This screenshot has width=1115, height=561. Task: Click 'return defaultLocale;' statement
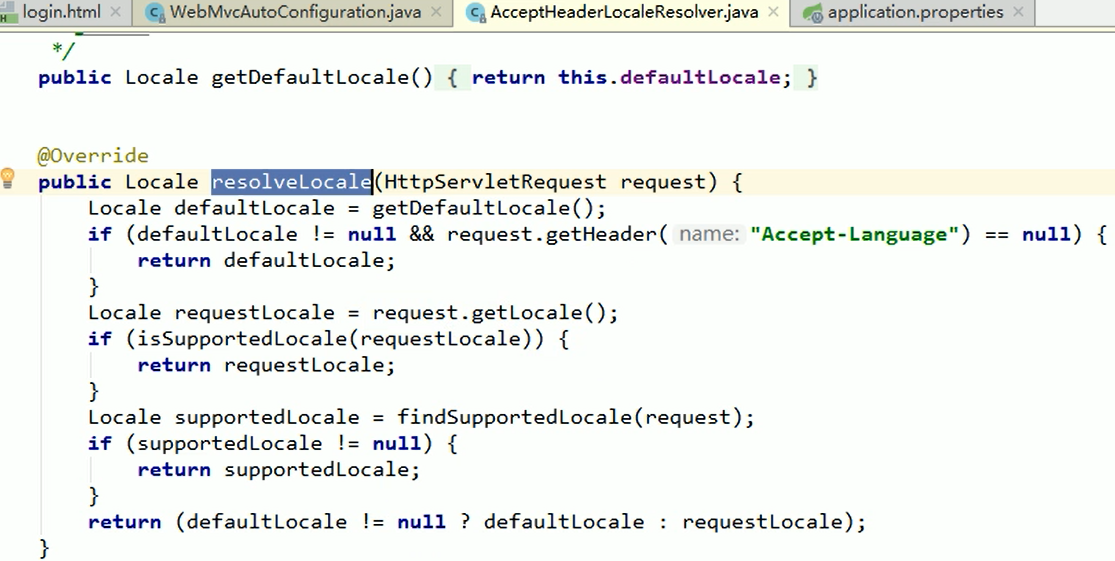tap(266, 261)
